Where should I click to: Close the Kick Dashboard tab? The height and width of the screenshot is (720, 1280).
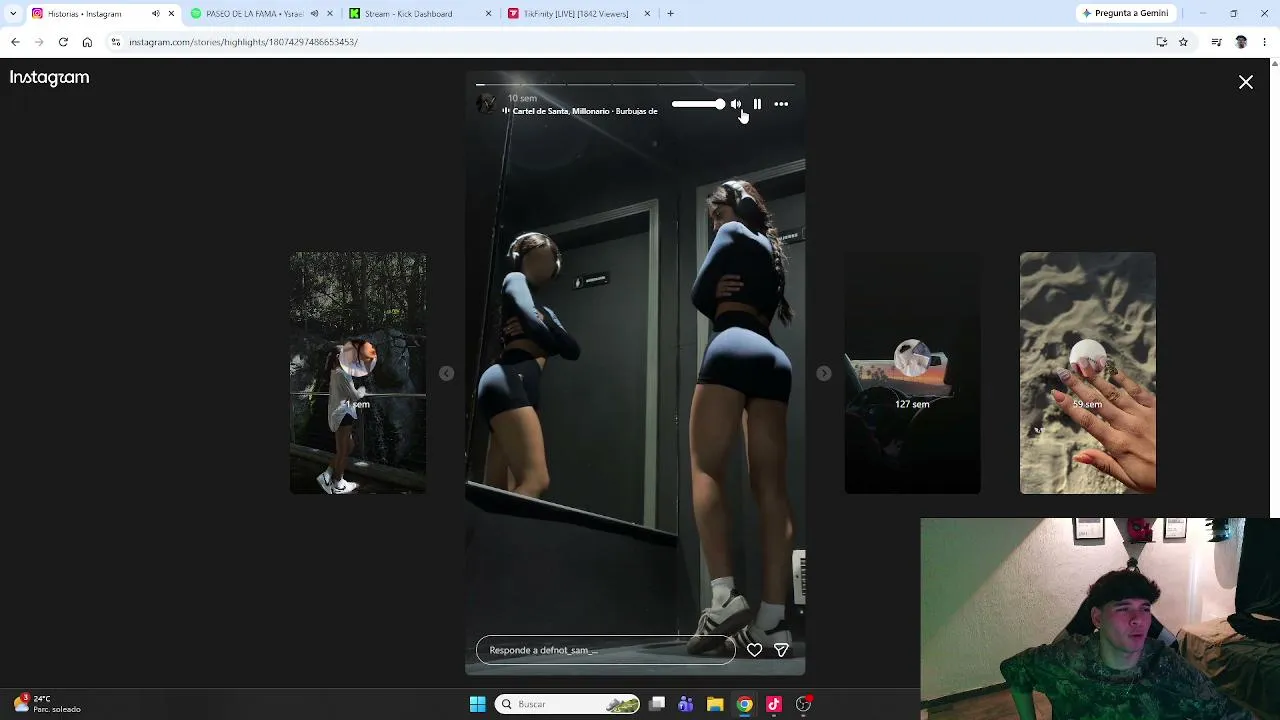(488, 14)
